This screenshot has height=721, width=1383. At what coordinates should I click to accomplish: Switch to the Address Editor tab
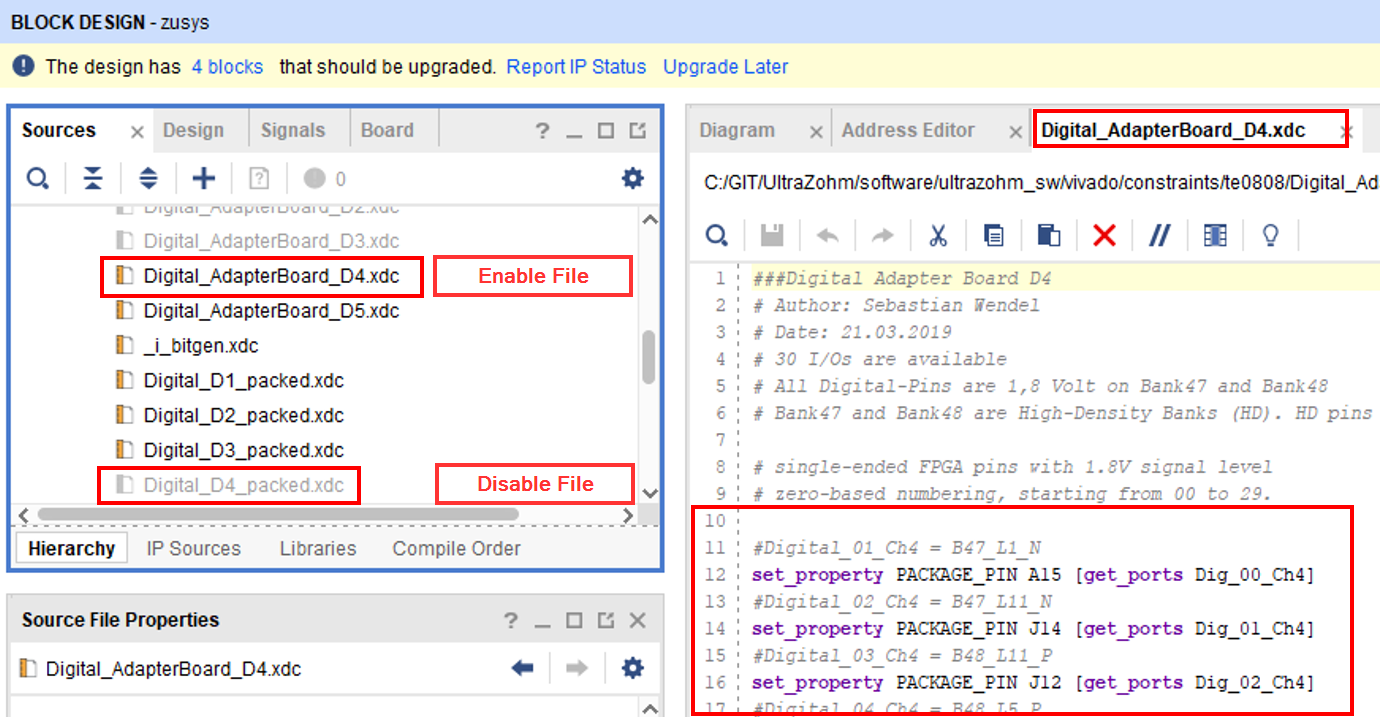coord(908,130)
